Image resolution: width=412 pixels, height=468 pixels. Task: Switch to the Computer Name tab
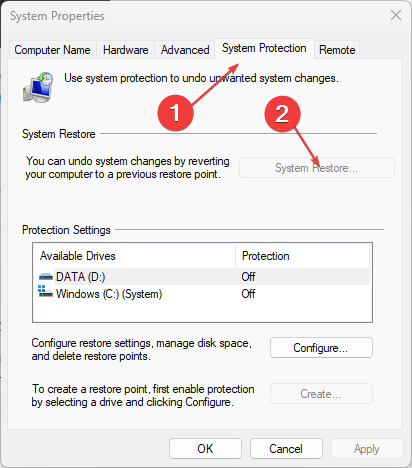coord(53,50)
